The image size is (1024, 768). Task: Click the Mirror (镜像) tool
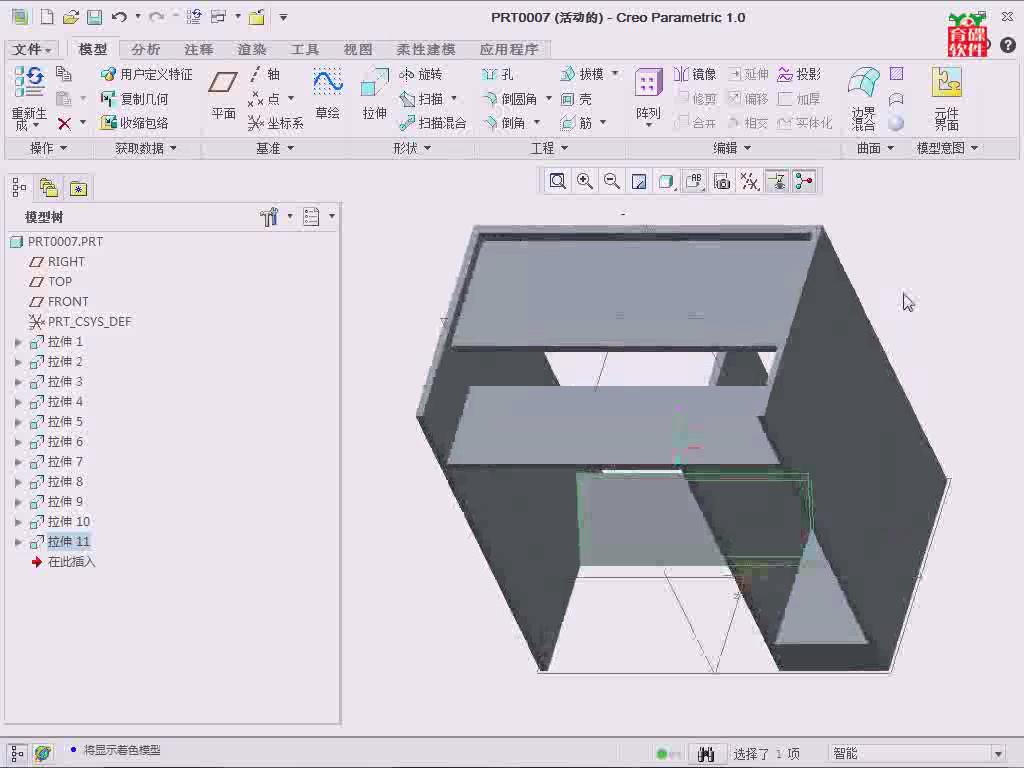coord(695,74)
